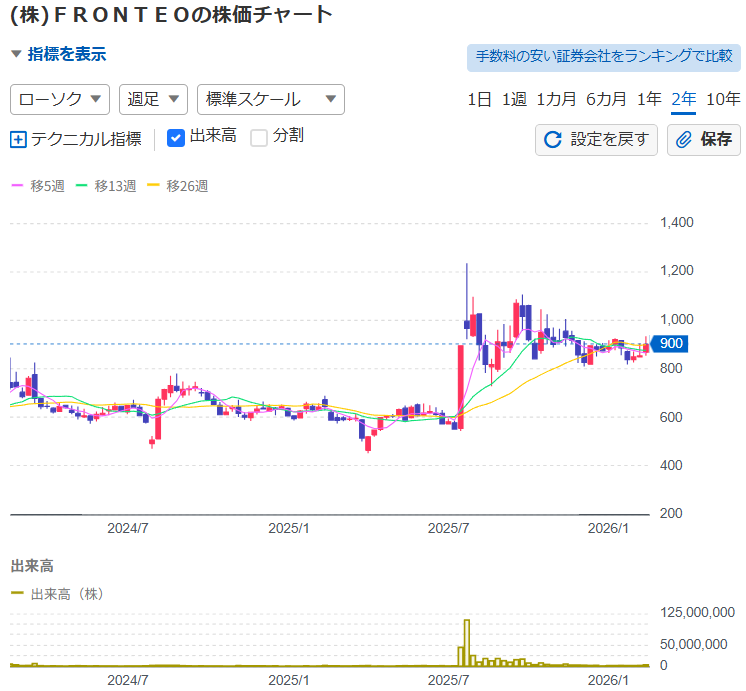Switch to the 1週 time range
Viewport: 746px width, 691px height.
[514, 99]
